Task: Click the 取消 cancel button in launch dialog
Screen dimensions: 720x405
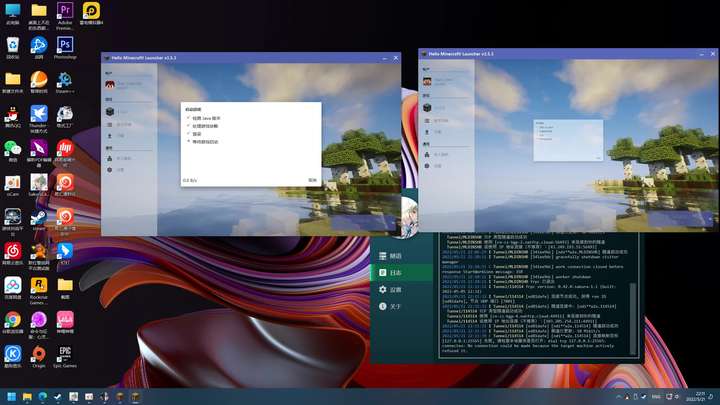Action: (312, 180)
